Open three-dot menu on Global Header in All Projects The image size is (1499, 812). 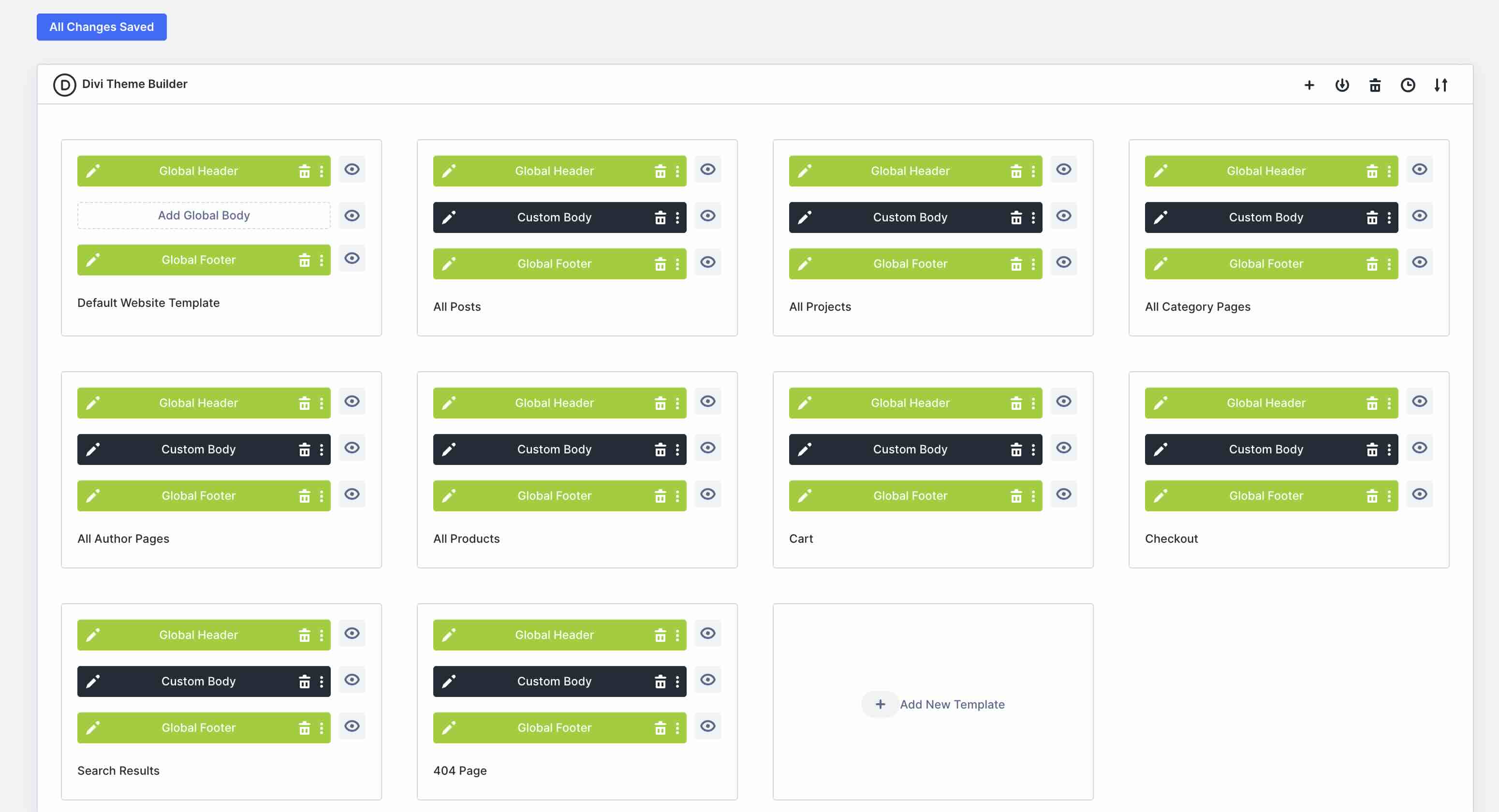[1033, 171]
